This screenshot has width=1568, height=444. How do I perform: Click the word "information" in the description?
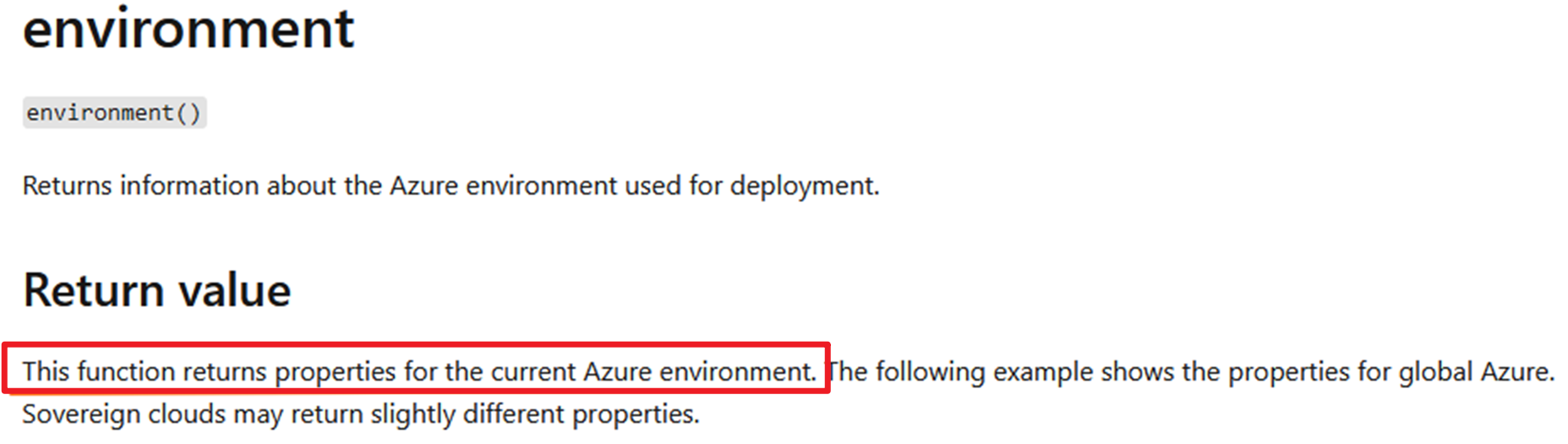[189, 186]
